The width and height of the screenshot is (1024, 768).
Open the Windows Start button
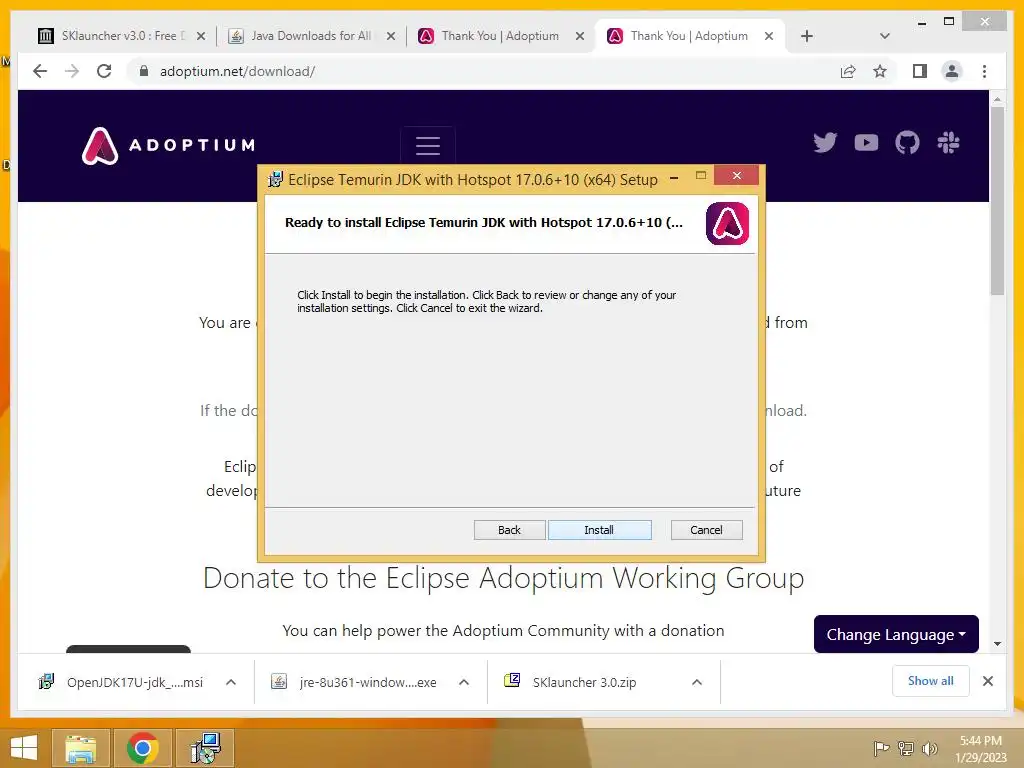click(x=24, y=748)
